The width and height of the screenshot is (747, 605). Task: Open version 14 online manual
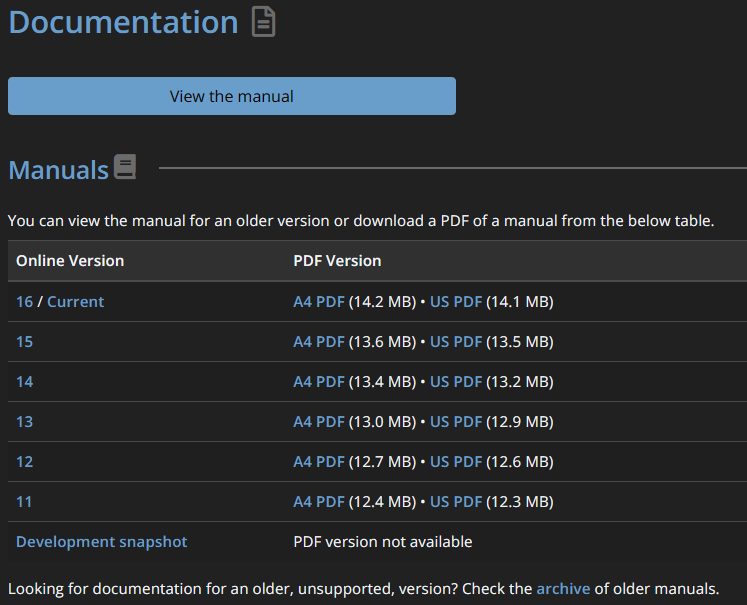click(x=24, y=381)
